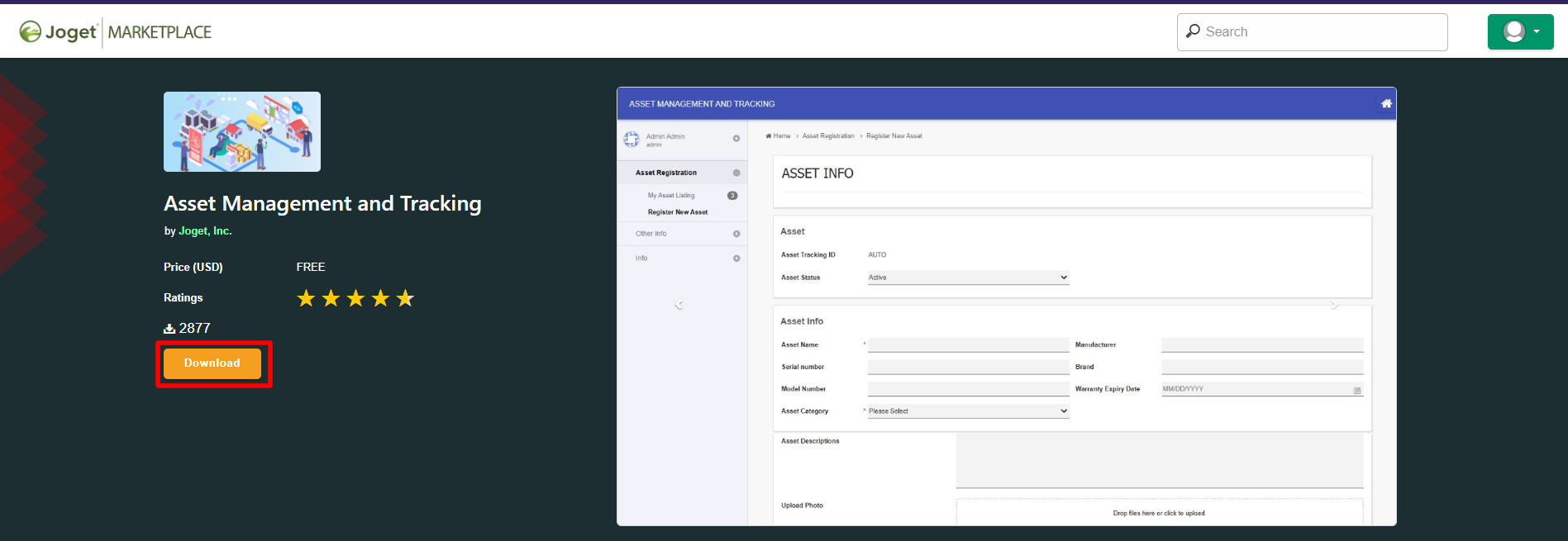Select My Asset Listing menu item
The image size is (1568, 541).
tap(671, 196)
